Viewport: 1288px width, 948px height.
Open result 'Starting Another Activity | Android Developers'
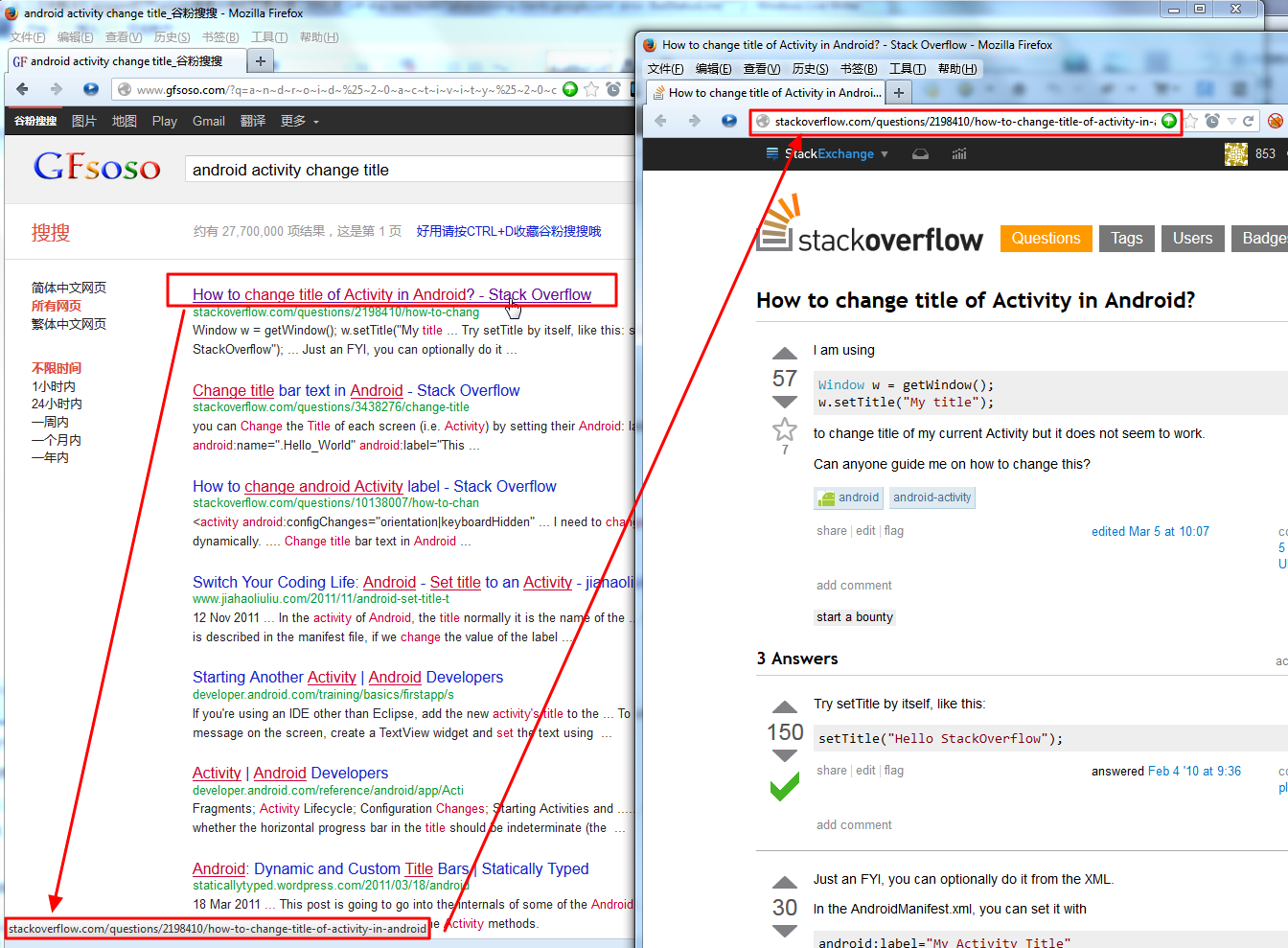tap(348, 677)
